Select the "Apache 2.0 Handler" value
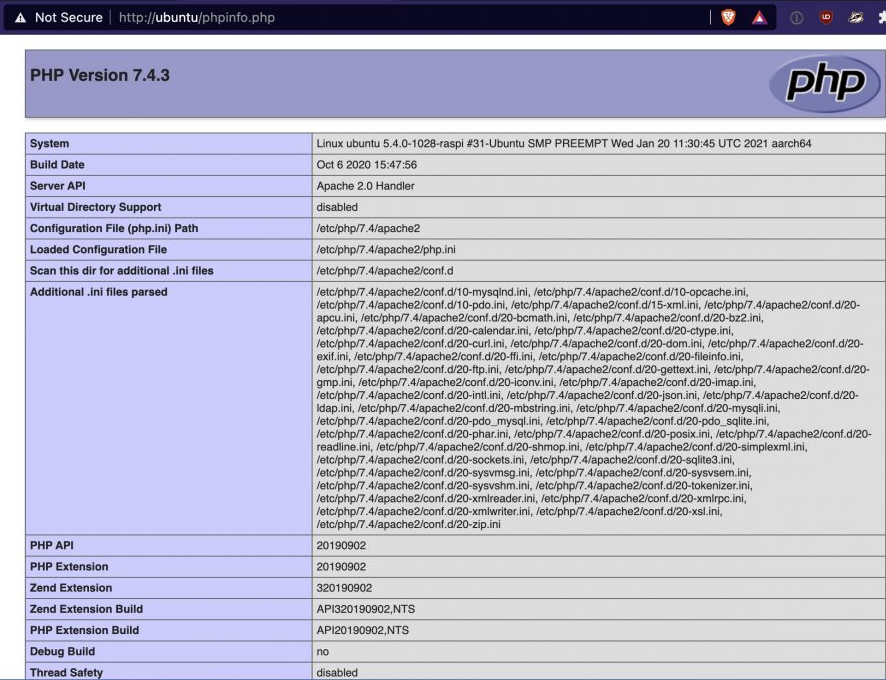 tap(365, 186)
